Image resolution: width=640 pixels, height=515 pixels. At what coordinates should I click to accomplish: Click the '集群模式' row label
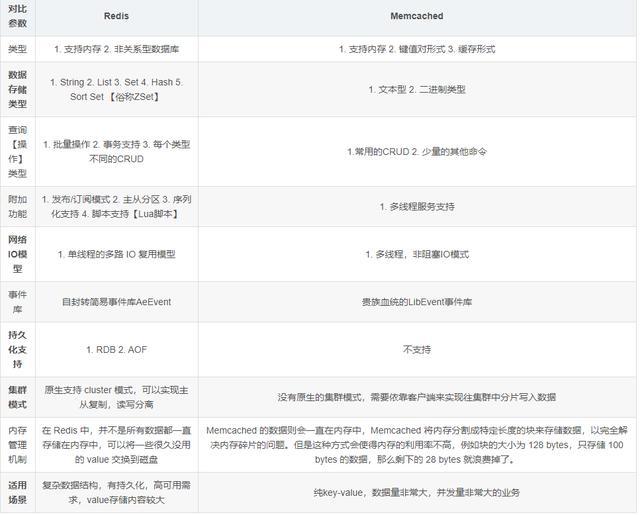18,397
